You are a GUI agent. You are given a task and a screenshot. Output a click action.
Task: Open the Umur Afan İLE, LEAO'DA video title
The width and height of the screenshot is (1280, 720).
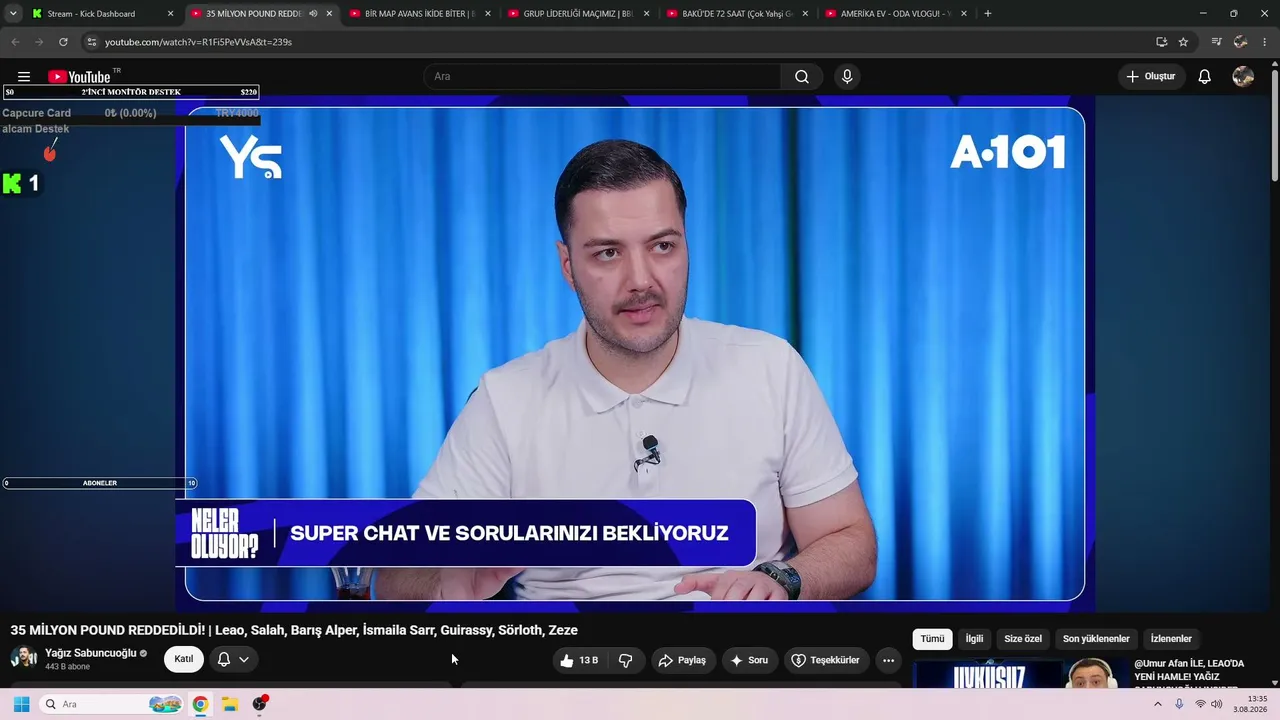pos(1190,675)
